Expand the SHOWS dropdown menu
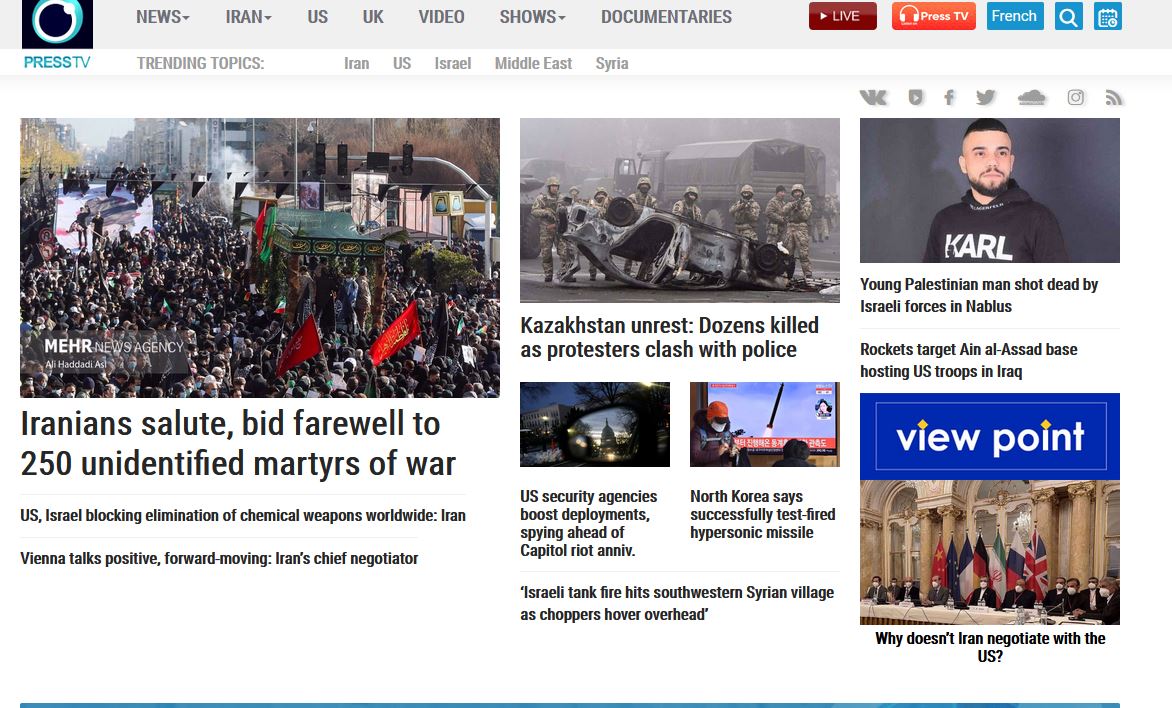The image size is (1172, 708). tap(533, 16)
